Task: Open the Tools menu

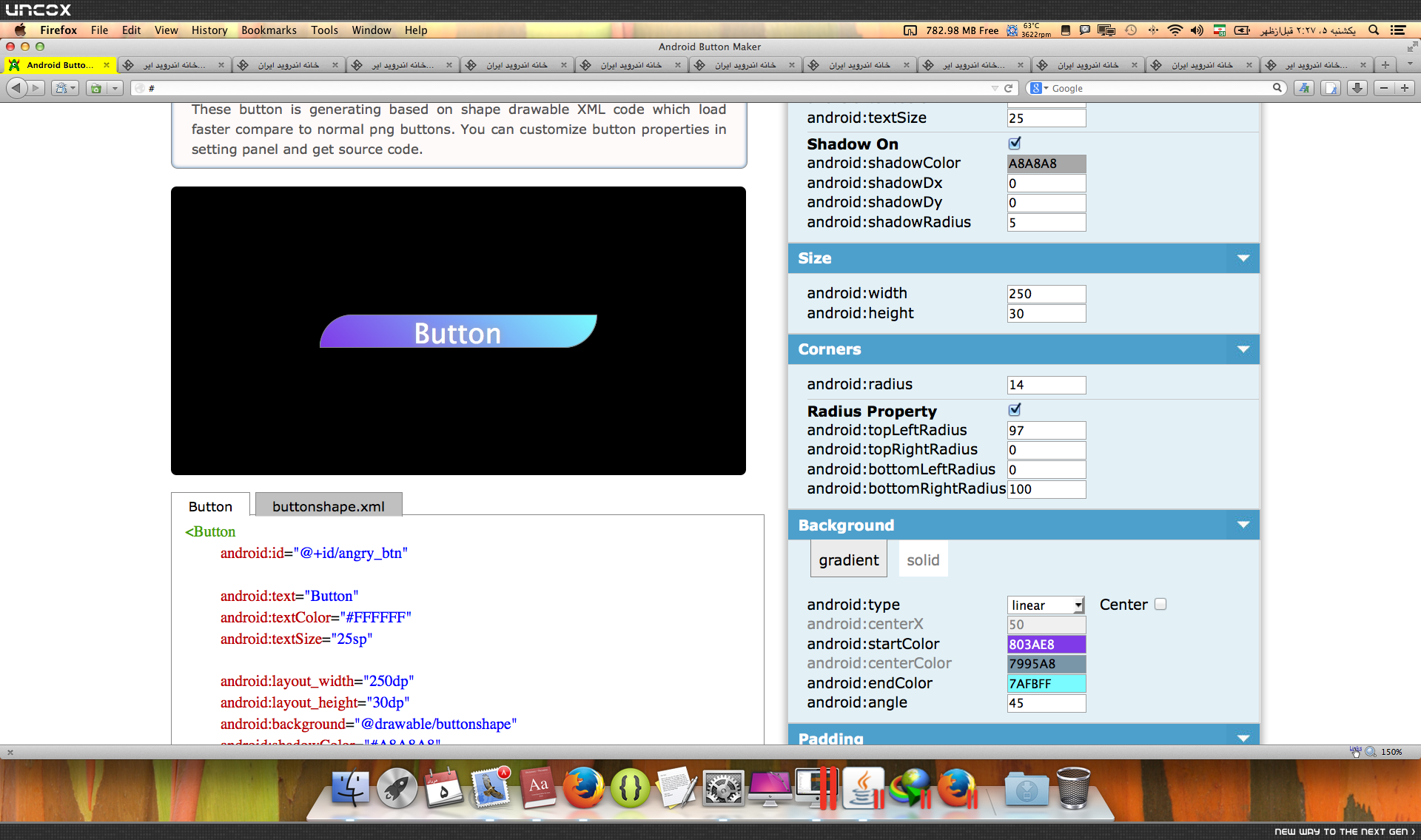Action: (x=324, y=30)
